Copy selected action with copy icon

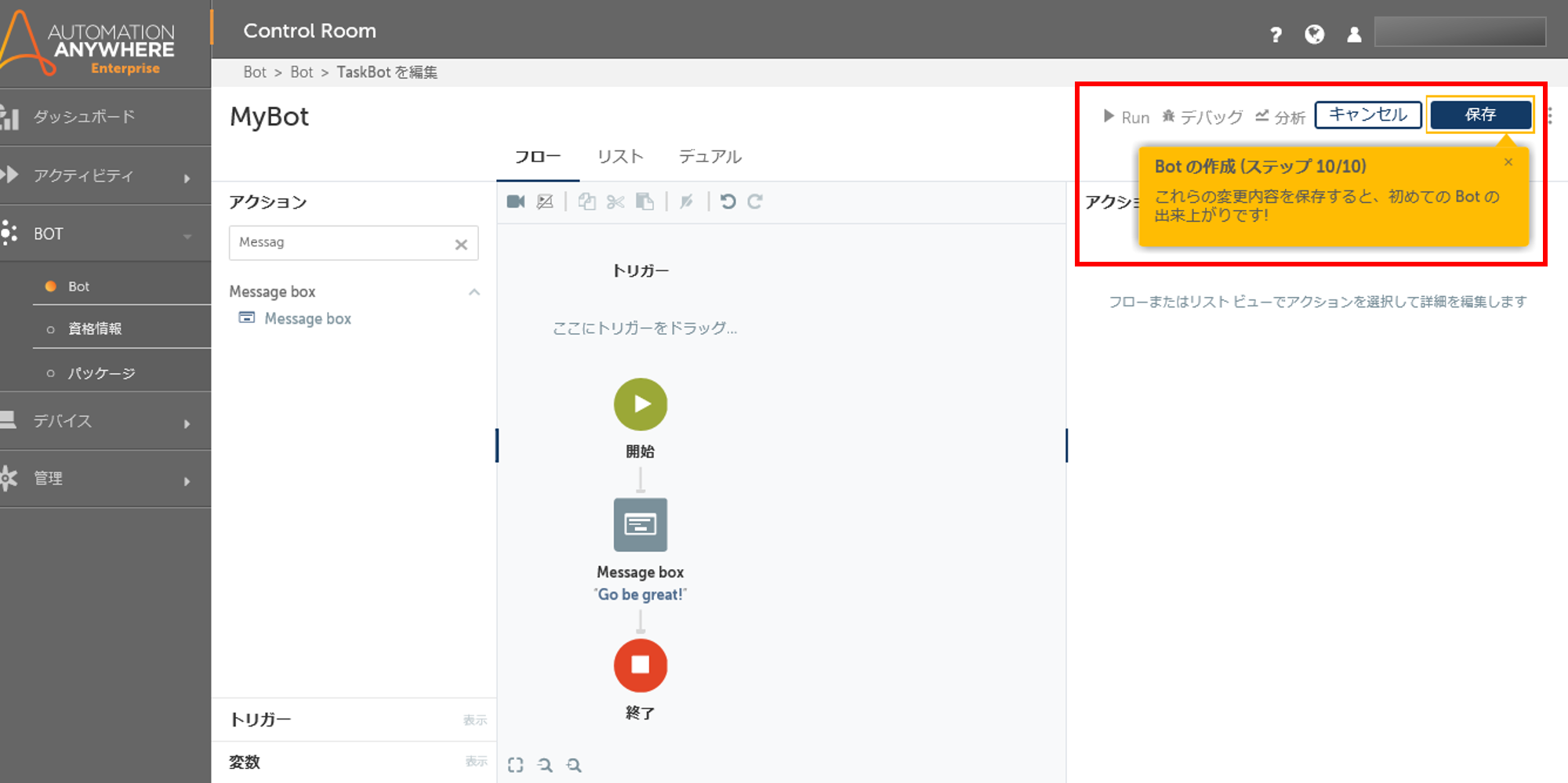[x=586, y=201]
